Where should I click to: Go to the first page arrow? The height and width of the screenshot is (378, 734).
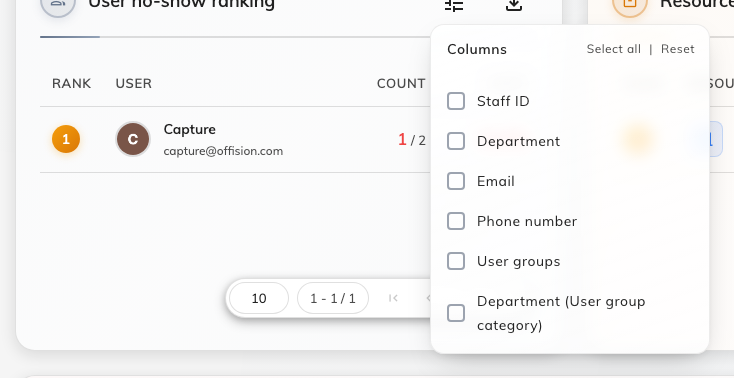393,298
